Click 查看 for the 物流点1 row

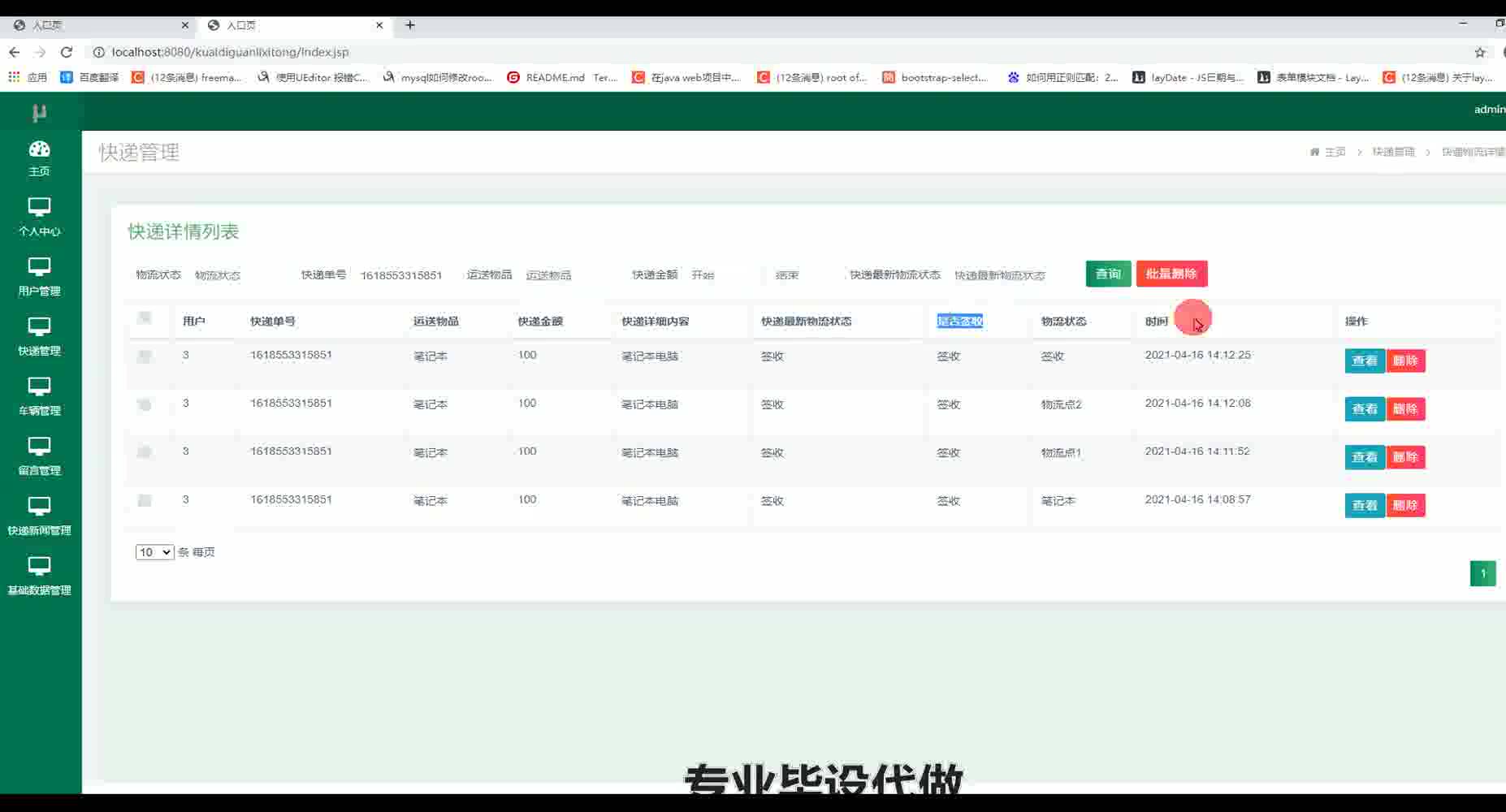[1365, 457]
